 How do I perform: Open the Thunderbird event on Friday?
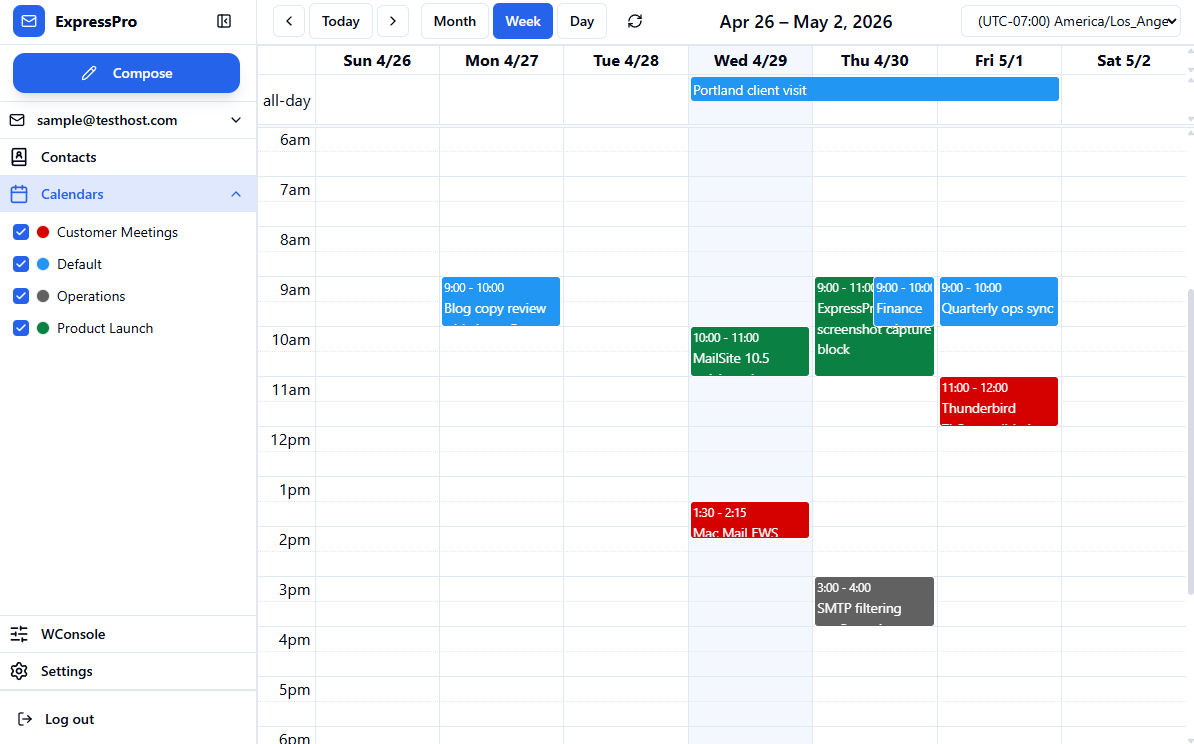[x=999, y=401]
